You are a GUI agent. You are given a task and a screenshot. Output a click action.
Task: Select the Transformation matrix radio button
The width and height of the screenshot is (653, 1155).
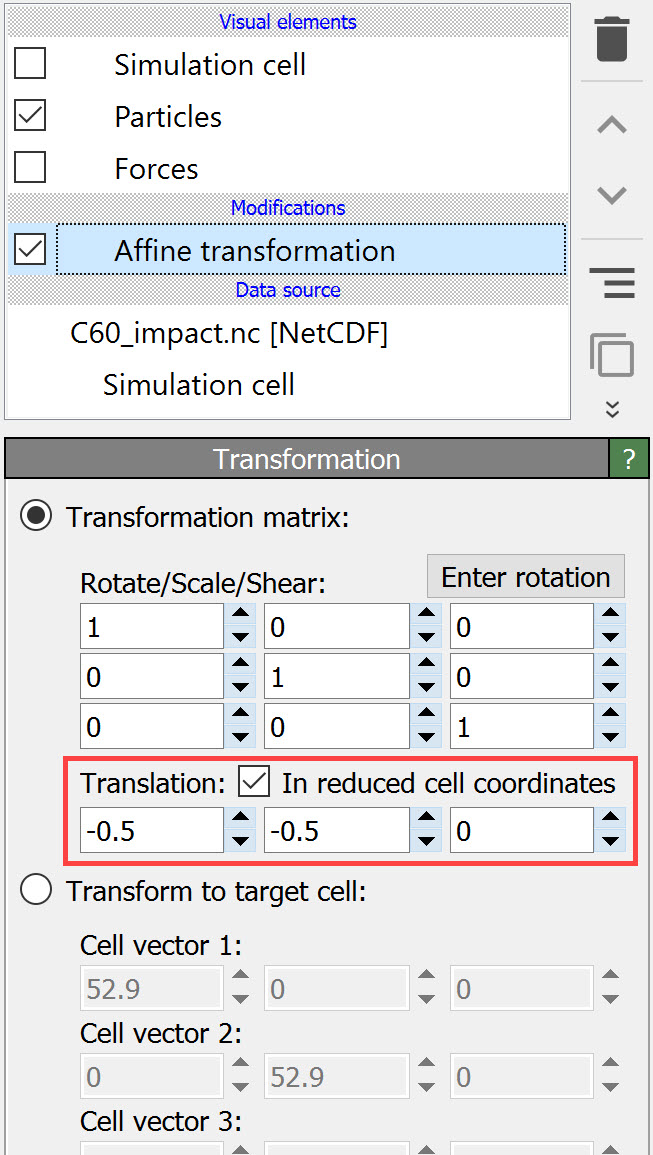pos(37,517)
